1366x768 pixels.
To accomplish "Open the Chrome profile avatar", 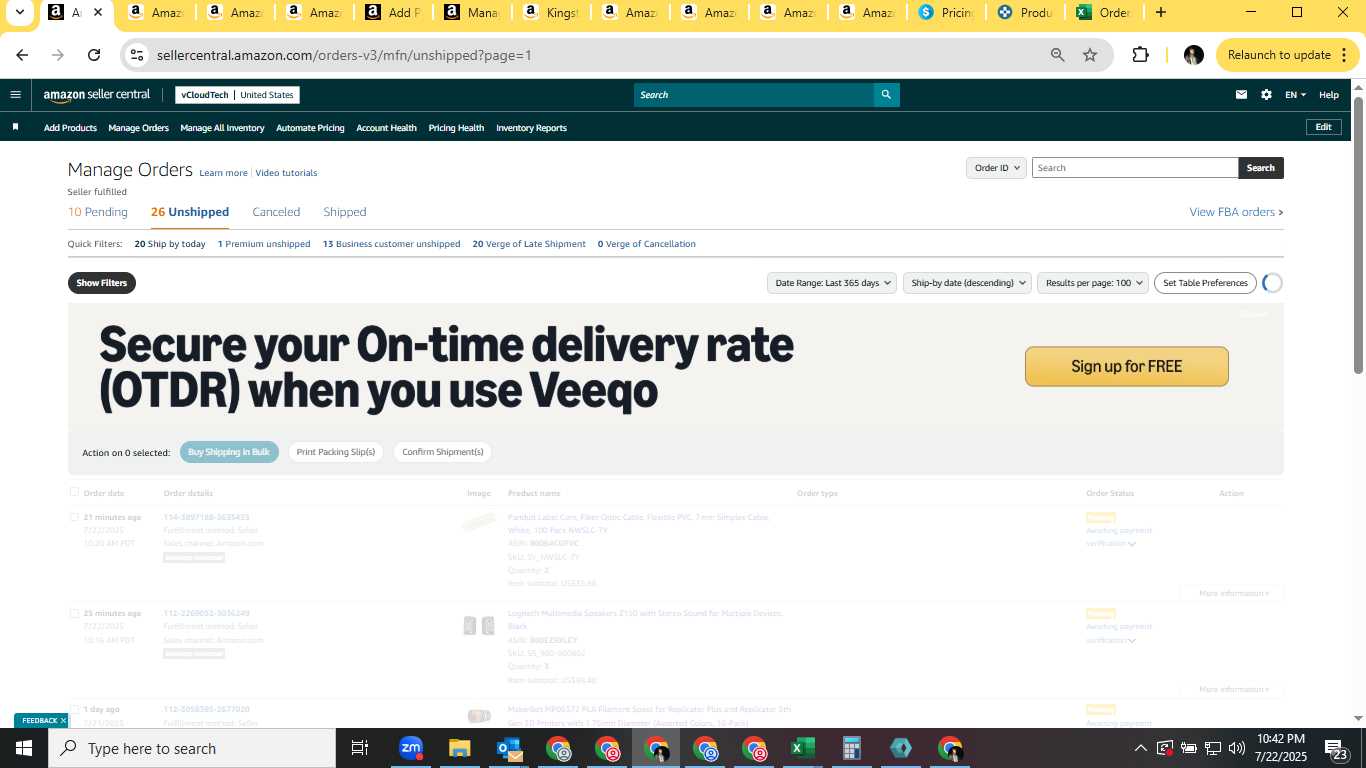I will (1193, 55).
